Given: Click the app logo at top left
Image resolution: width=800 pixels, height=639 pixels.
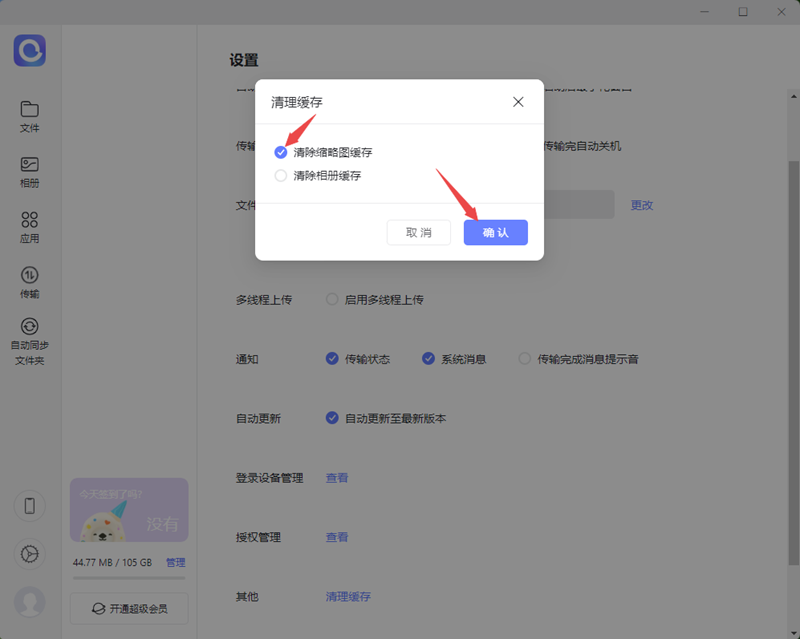Looking at the screenshot, I should pos(29,50).
